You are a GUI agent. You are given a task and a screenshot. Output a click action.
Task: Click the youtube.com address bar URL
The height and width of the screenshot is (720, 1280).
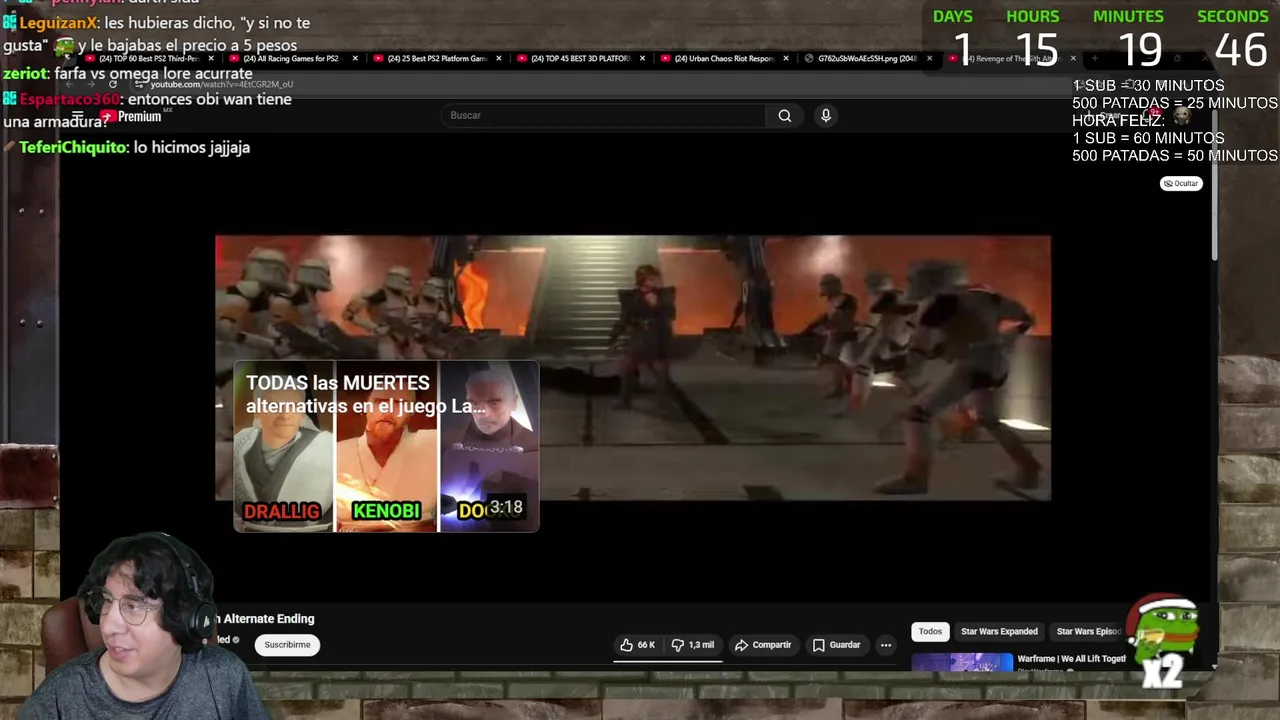[221, 85]
